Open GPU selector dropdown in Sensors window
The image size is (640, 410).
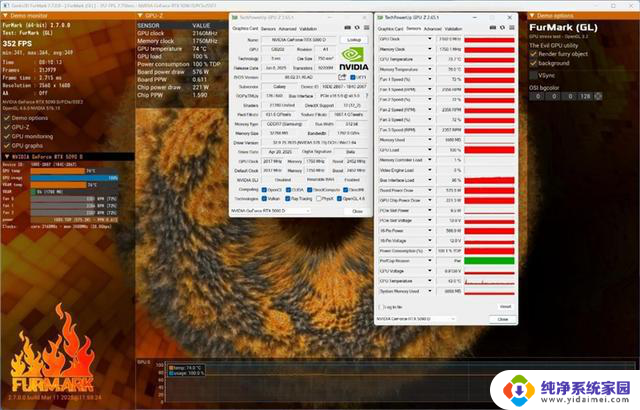[x=416, y=319]
